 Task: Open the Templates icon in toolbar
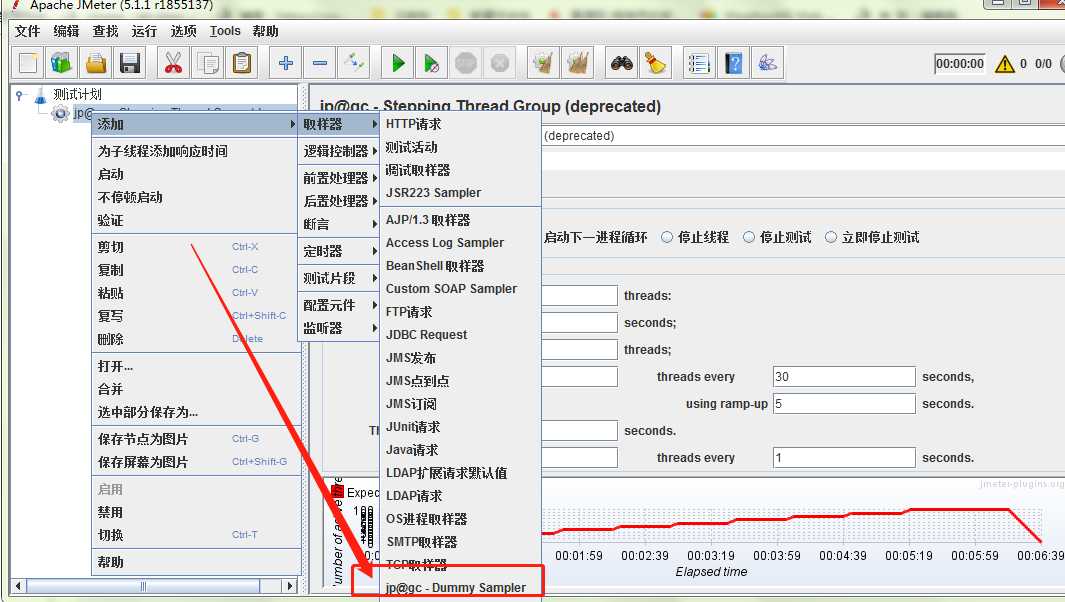click(x=62, y=63)
